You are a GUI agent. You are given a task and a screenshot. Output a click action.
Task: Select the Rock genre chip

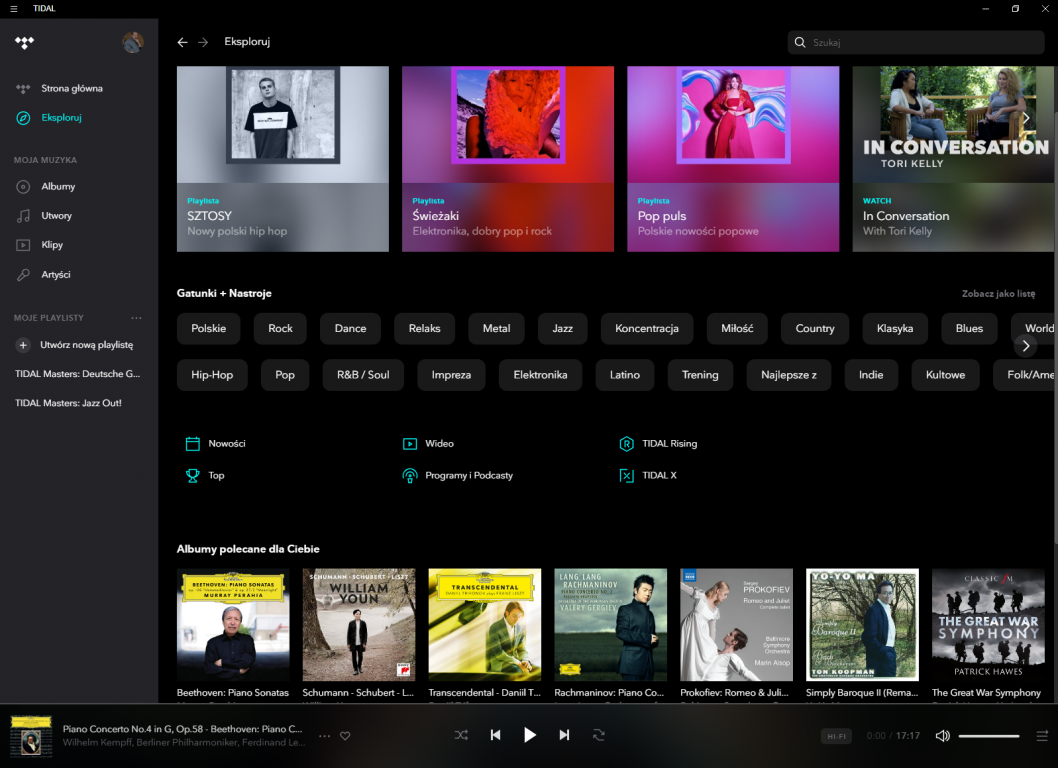[280, 329]
